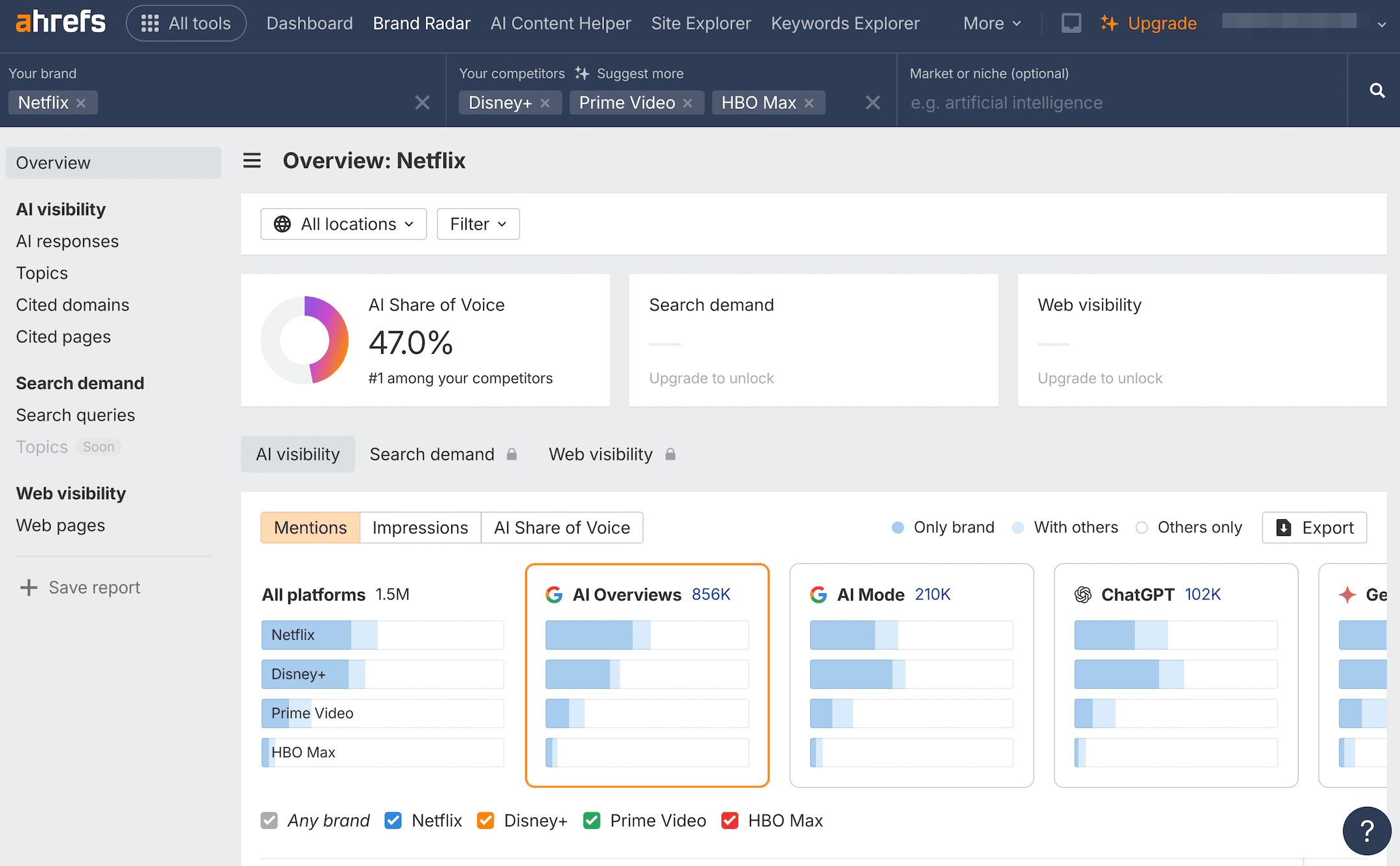
Task: Click the Disney+ bar in All platforms
Action: coord(382,674)
